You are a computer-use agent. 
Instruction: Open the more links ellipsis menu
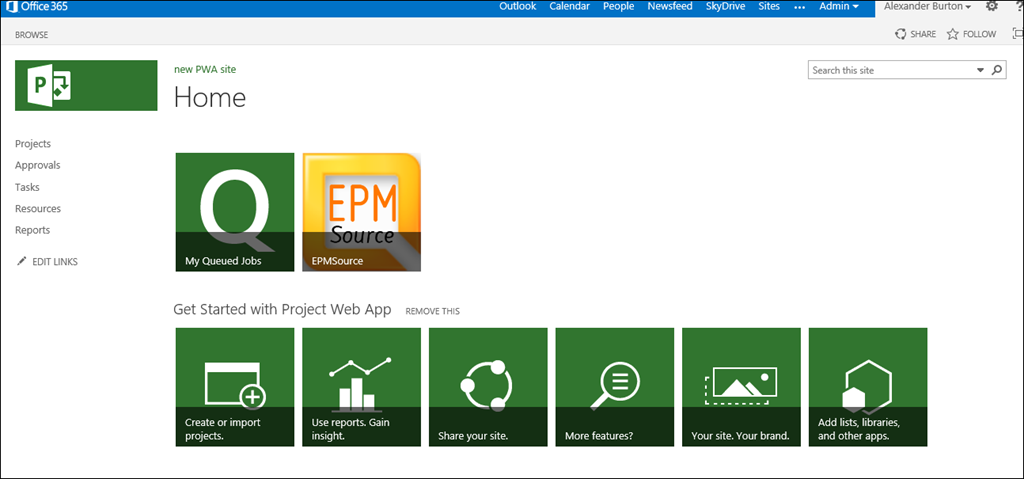tap(799, 7)
